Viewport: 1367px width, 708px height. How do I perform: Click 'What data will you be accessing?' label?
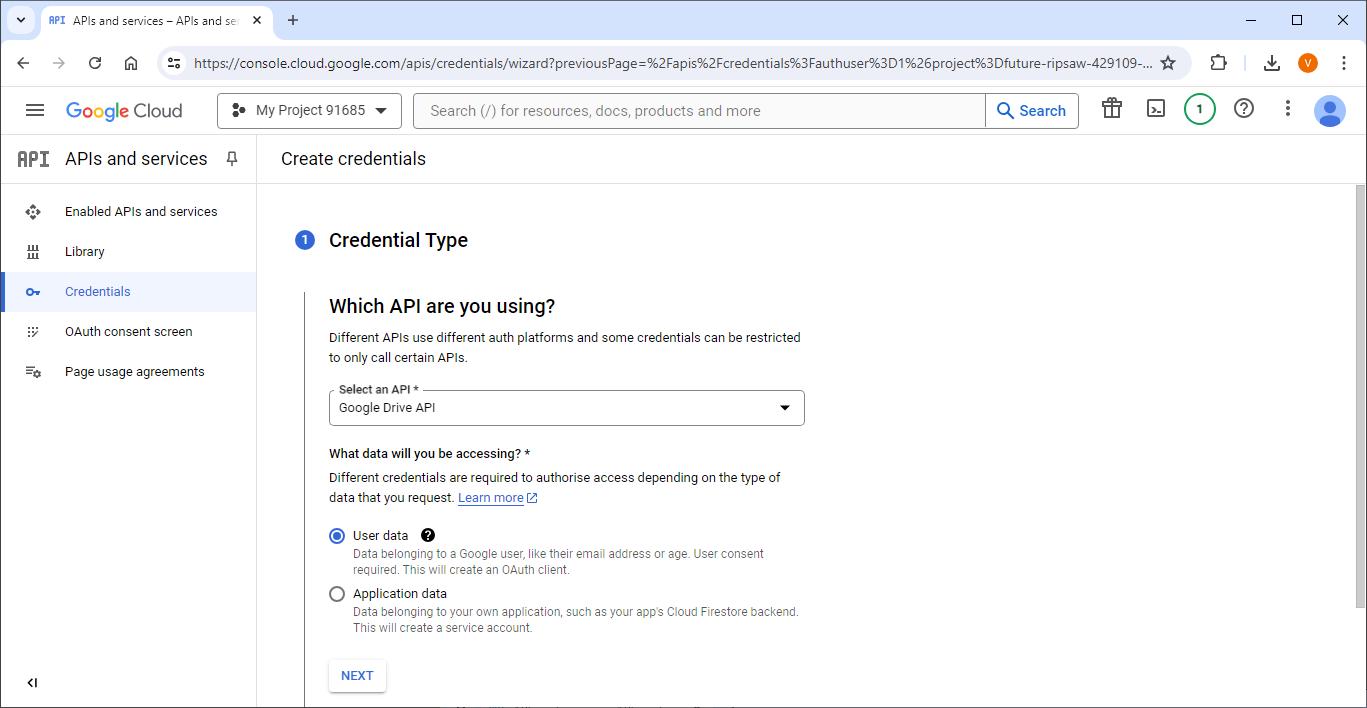point(429,454)
